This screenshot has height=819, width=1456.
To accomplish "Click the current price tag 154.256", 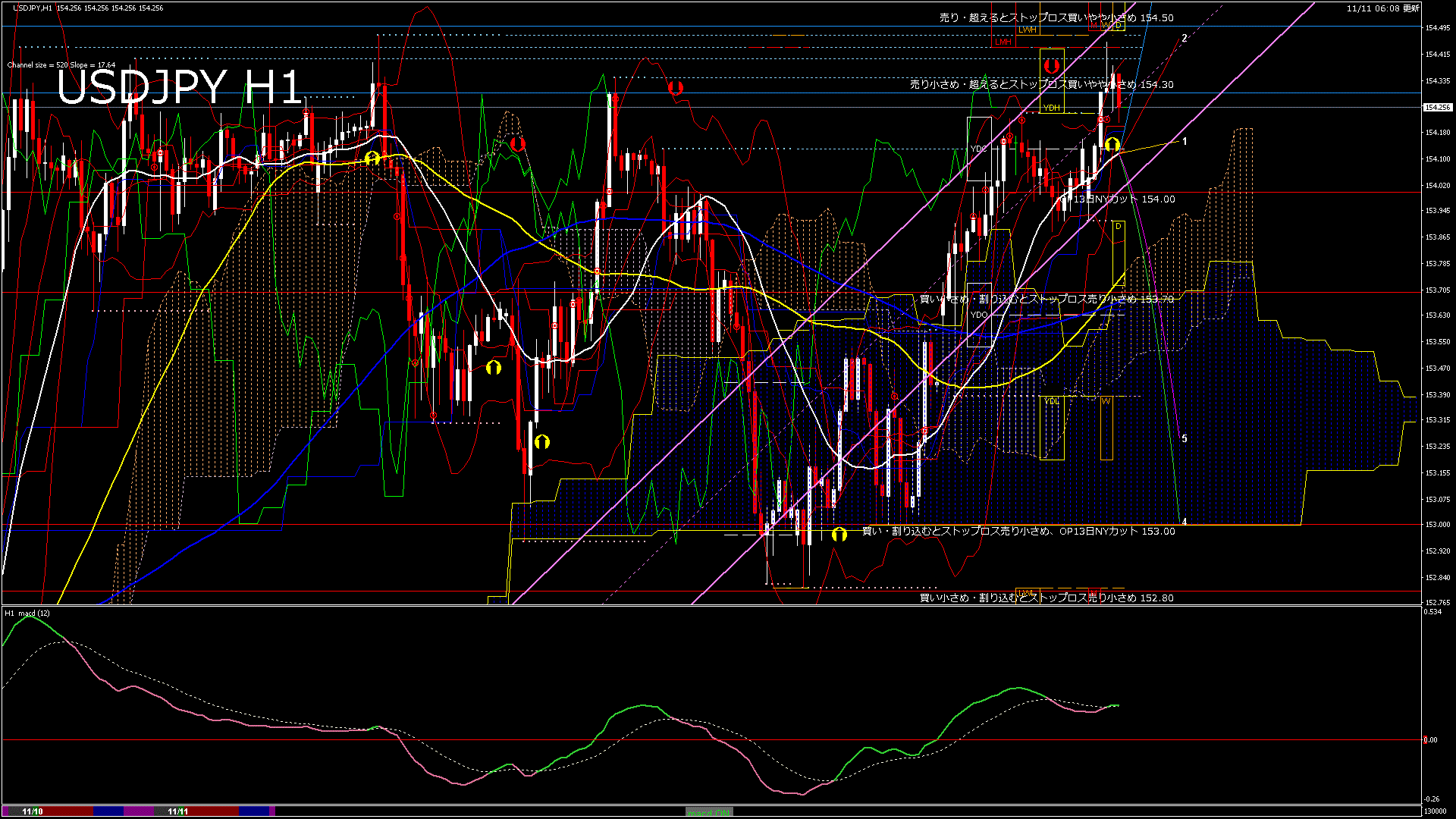I will tap(1436, 108).
